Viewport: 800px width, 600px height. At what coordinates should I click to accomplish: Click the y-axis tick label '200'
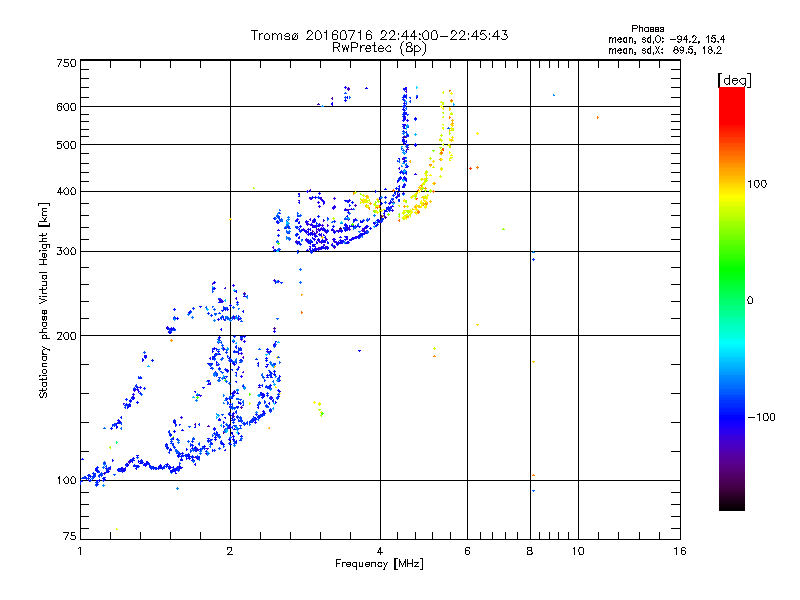click(x=66, y=336)
